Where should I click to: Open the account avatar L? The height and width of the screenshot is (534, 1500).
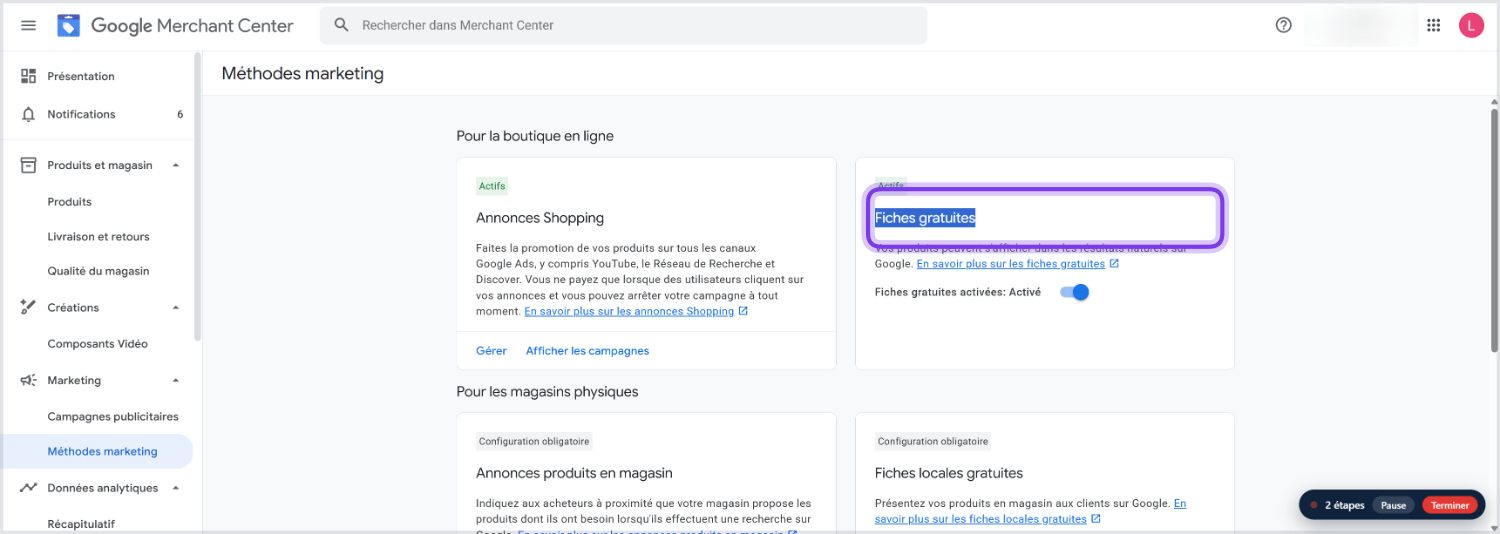tap(1471, 25)
